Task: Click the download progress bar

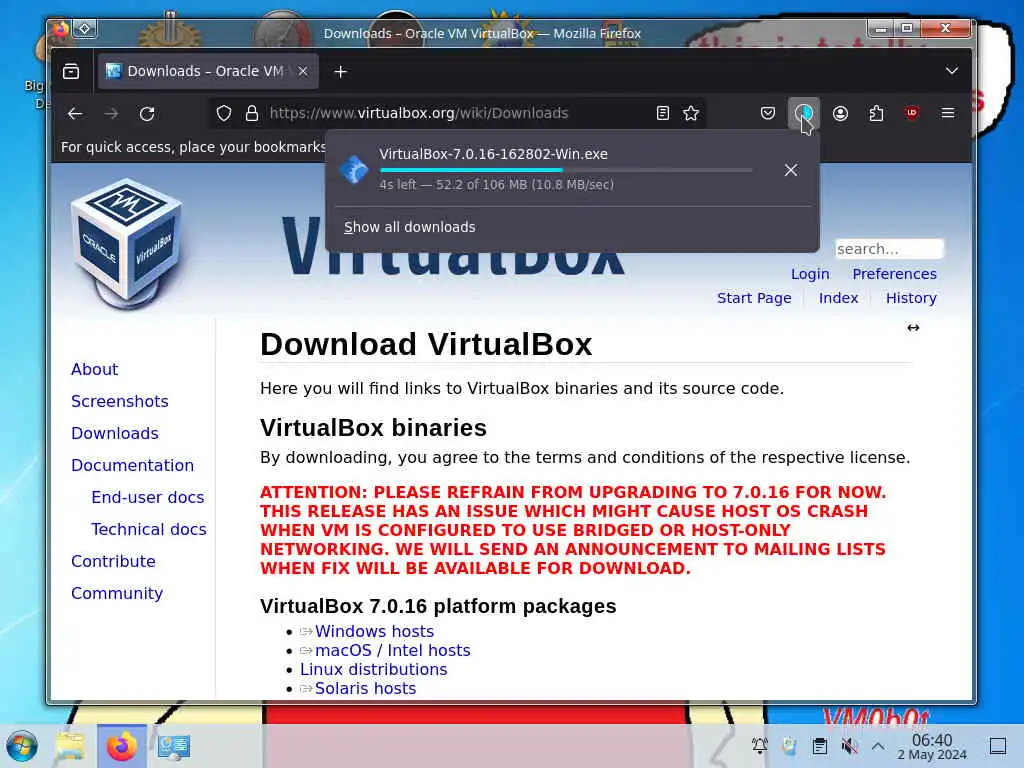Action: tap(566, 170)
